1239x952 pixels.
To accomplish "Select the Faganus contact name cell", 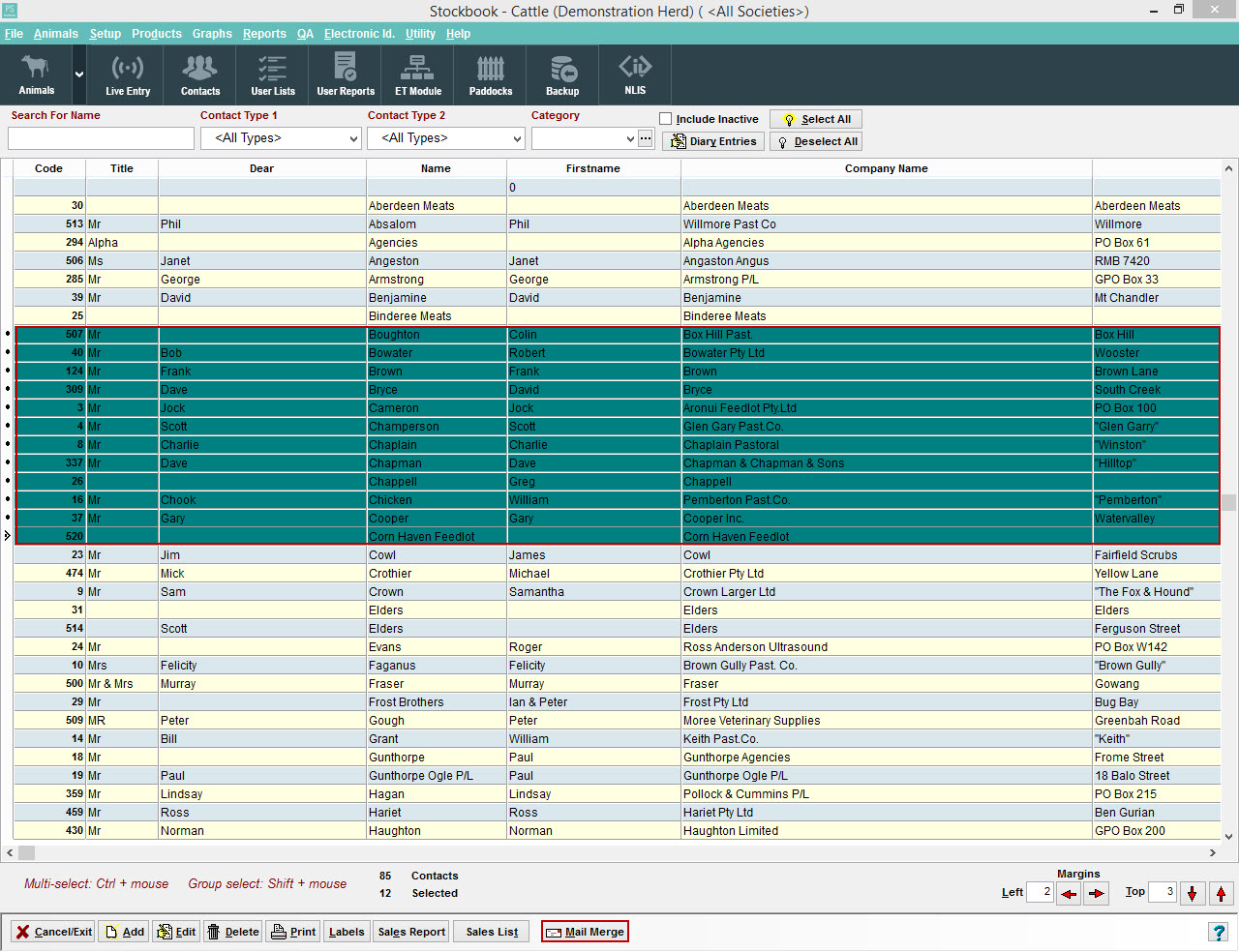I will click(x=437, y=666).
